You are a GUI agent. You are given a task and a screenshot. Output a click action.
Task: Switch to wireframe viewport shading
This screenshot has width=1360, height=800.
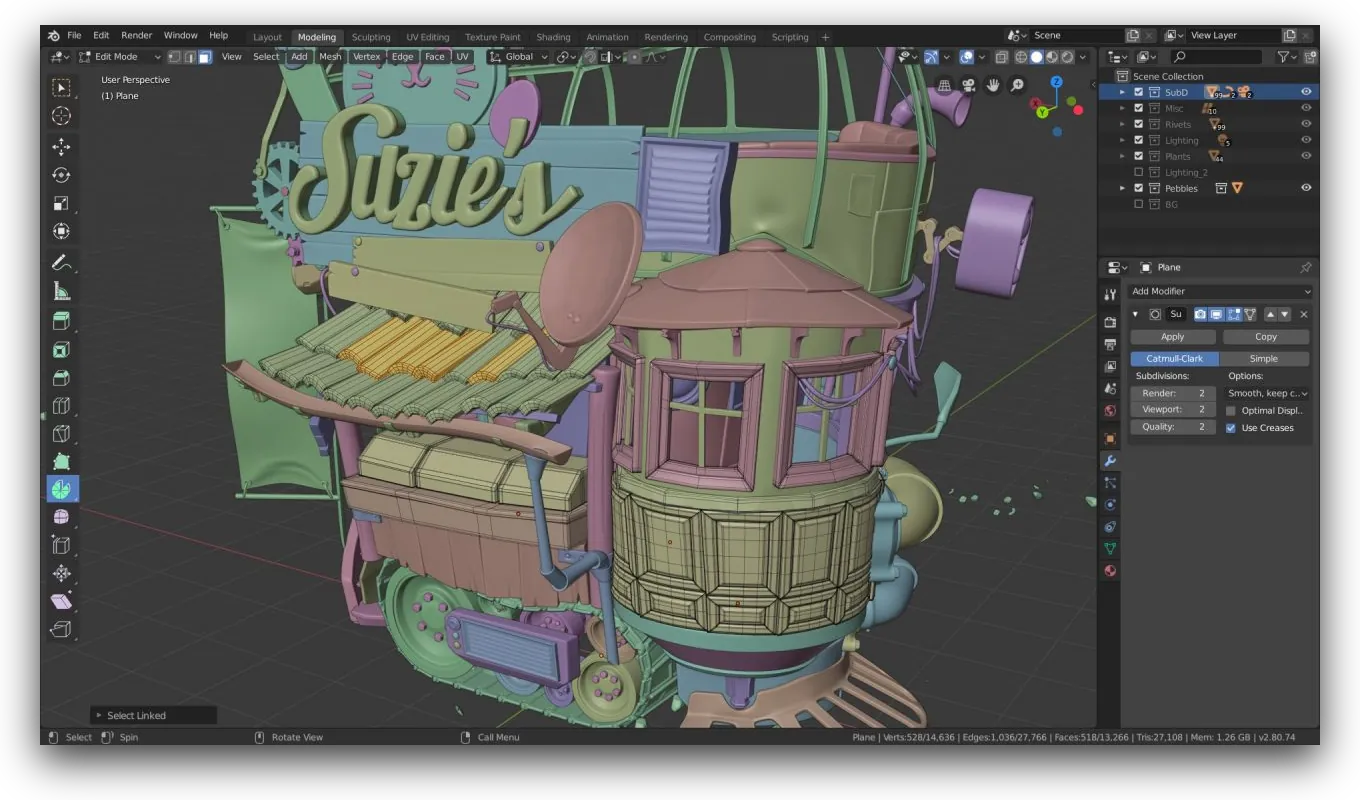pos(1021,57)
